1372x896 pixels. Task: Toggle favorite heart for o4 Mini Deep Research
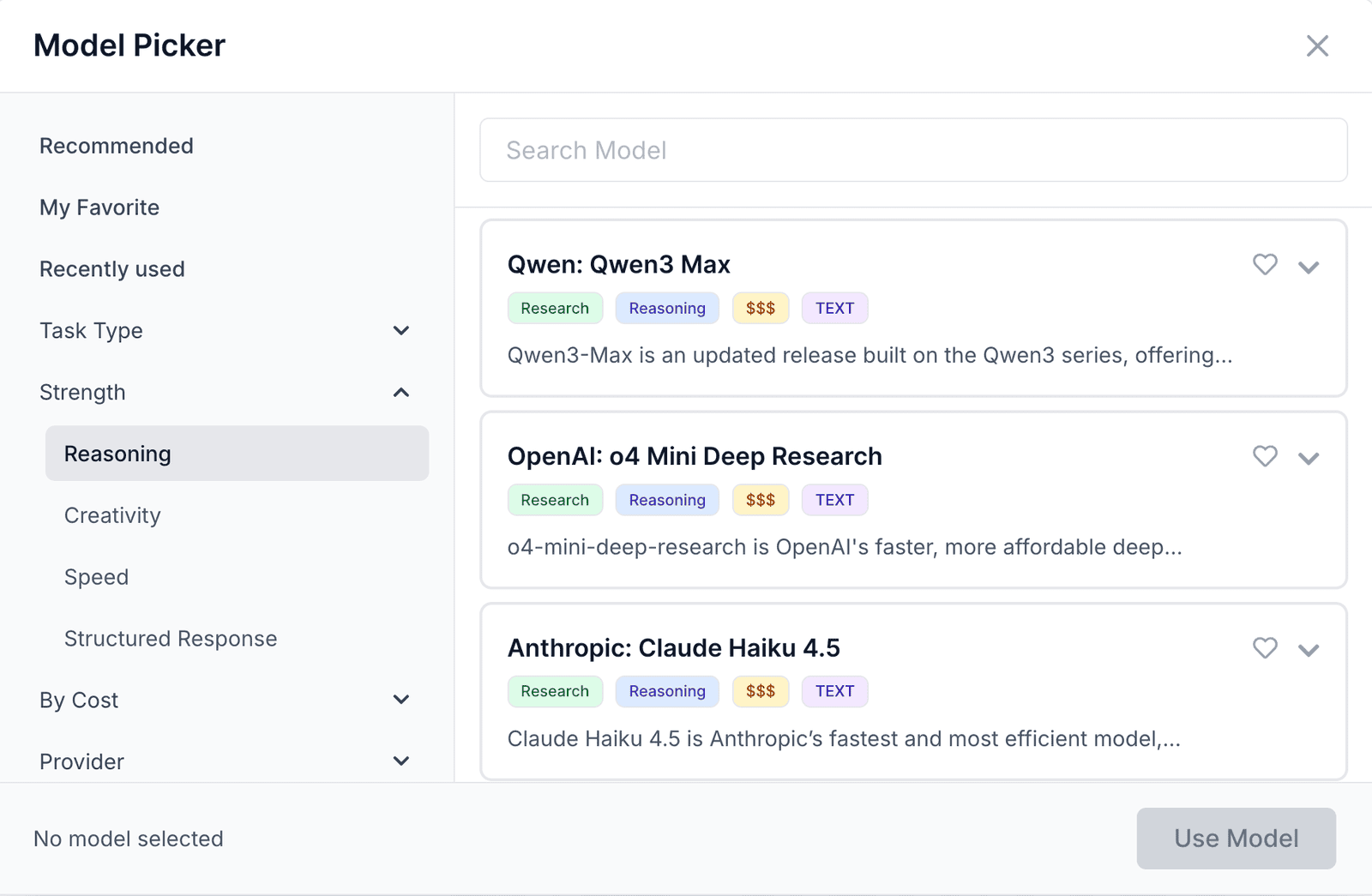pos(1265,456)
